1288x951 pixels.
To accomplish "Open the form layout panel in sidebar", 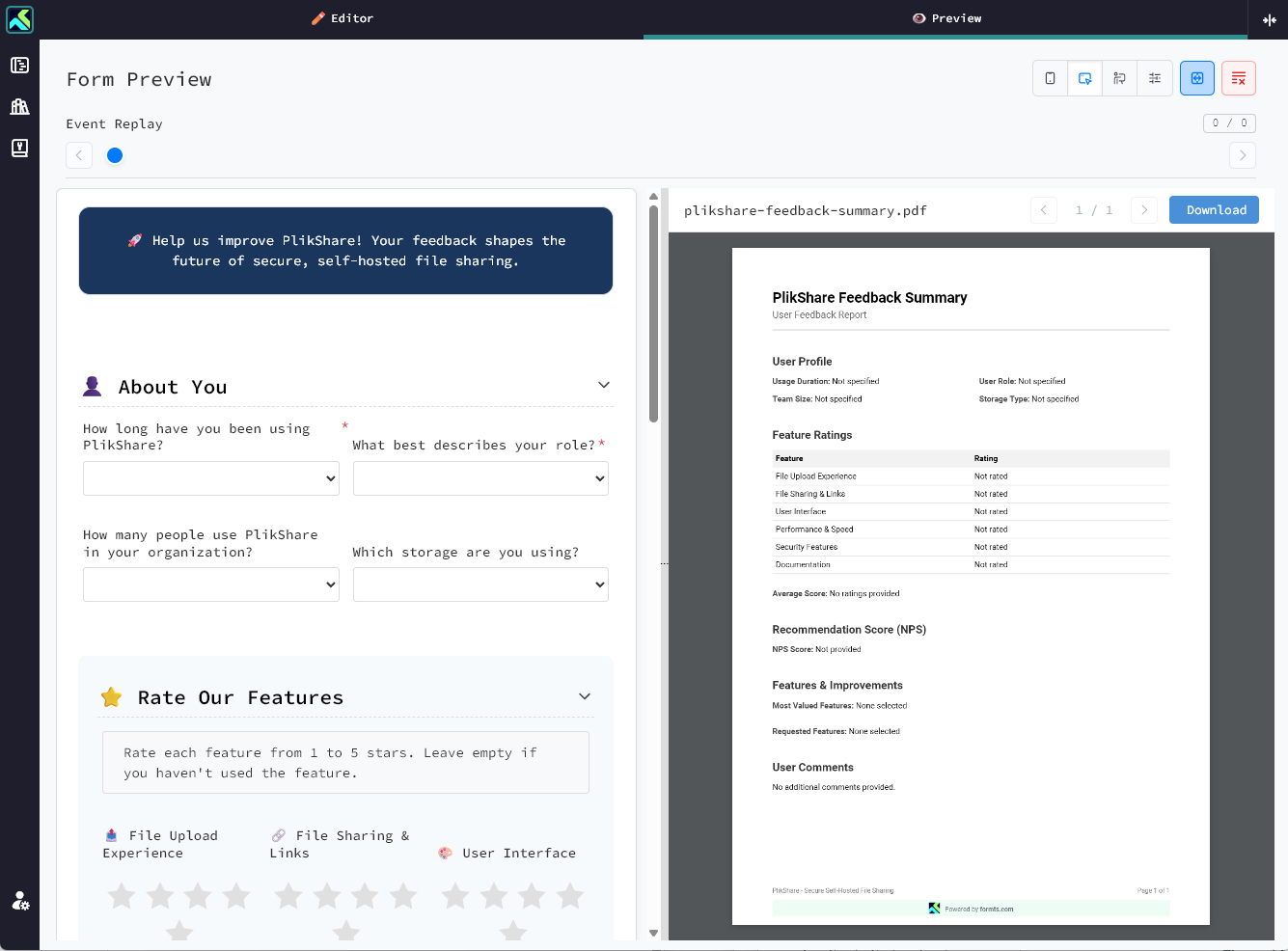I will click(x=19, y=65).
